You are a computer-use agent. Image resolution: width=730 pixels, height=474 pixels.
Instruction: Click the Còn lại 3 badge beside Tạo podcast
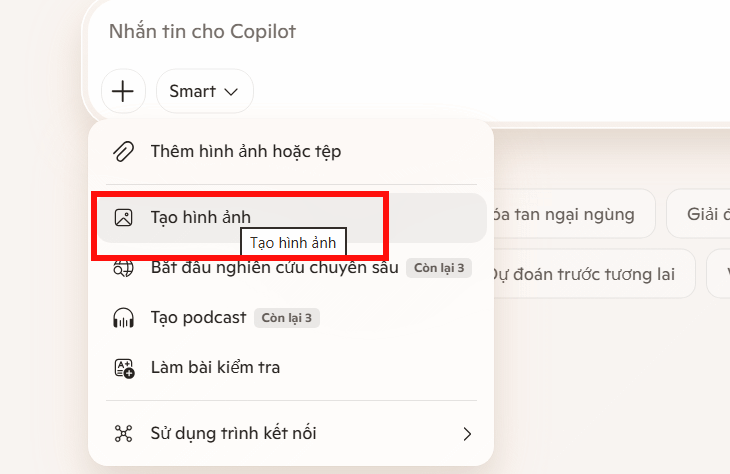tap(287, 318)
